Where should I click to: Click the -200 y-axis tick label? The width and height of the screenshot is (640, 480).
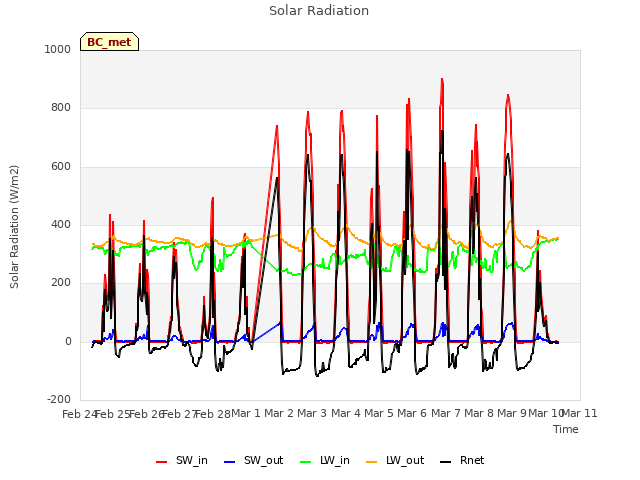pyautogui.click(x=59, y=399)
